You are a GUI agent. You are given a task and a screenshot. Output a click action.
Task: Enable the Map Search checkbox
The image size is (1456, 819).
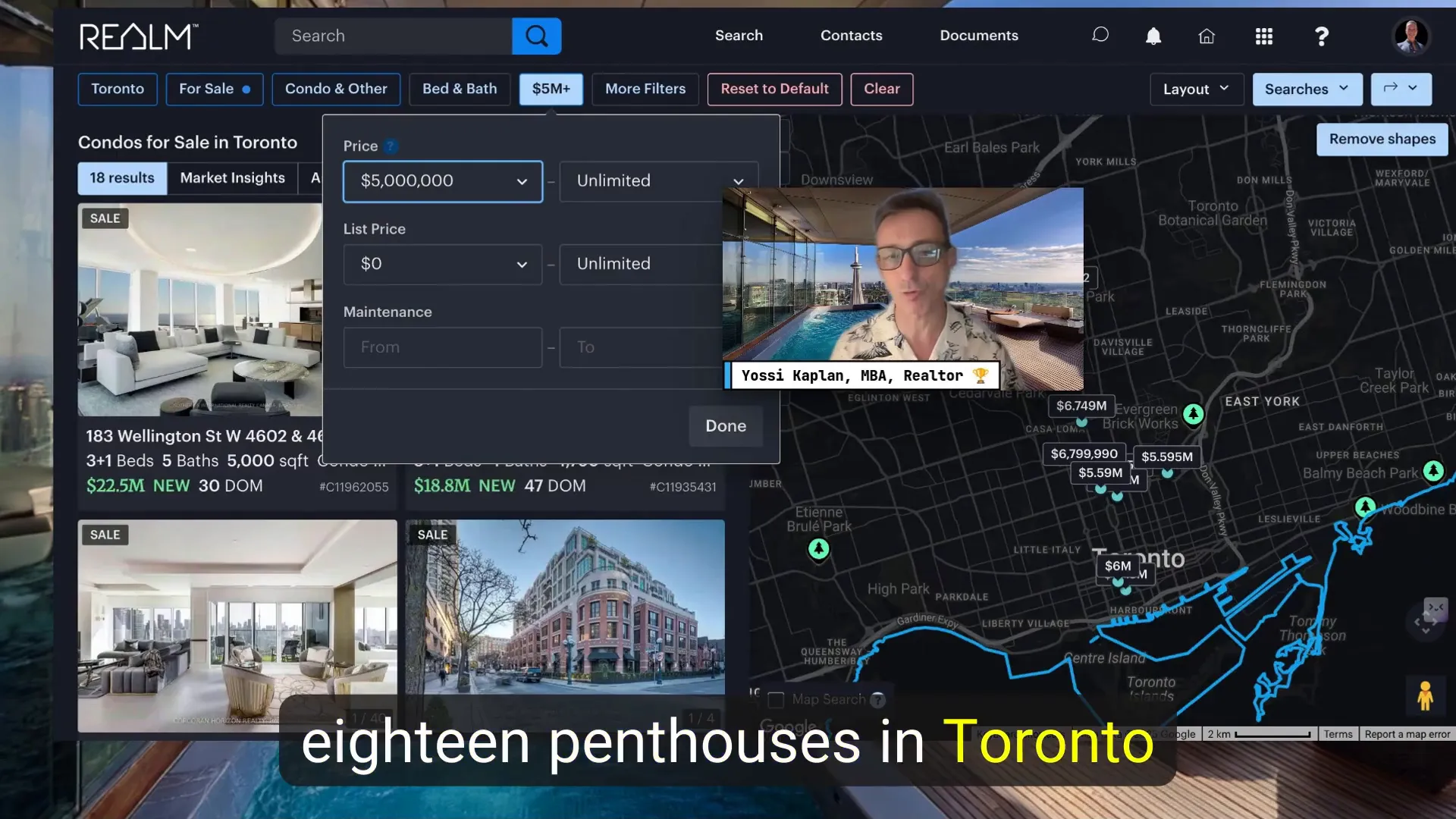tap(775, 699)
